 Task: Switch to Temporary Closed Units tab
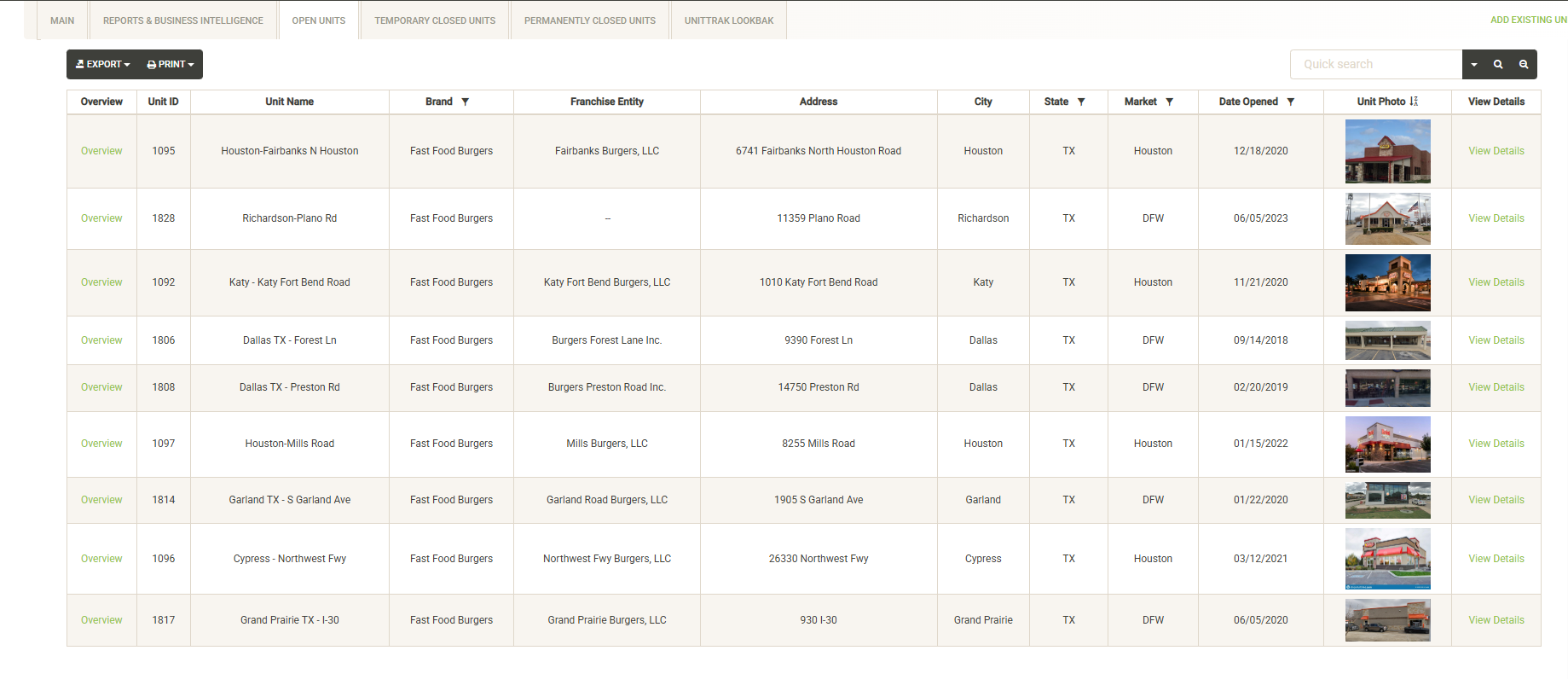(435, 20)
